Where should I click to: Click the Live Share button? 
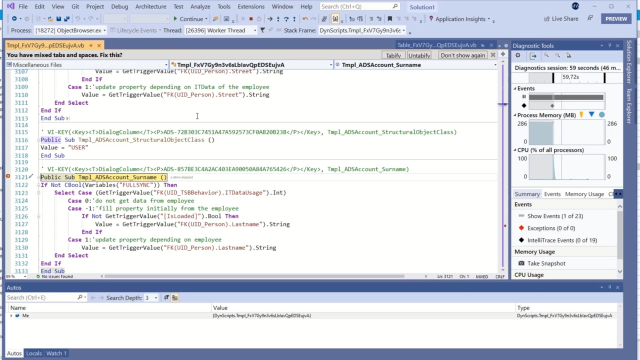pyautogui.click(x=561, y=19)
